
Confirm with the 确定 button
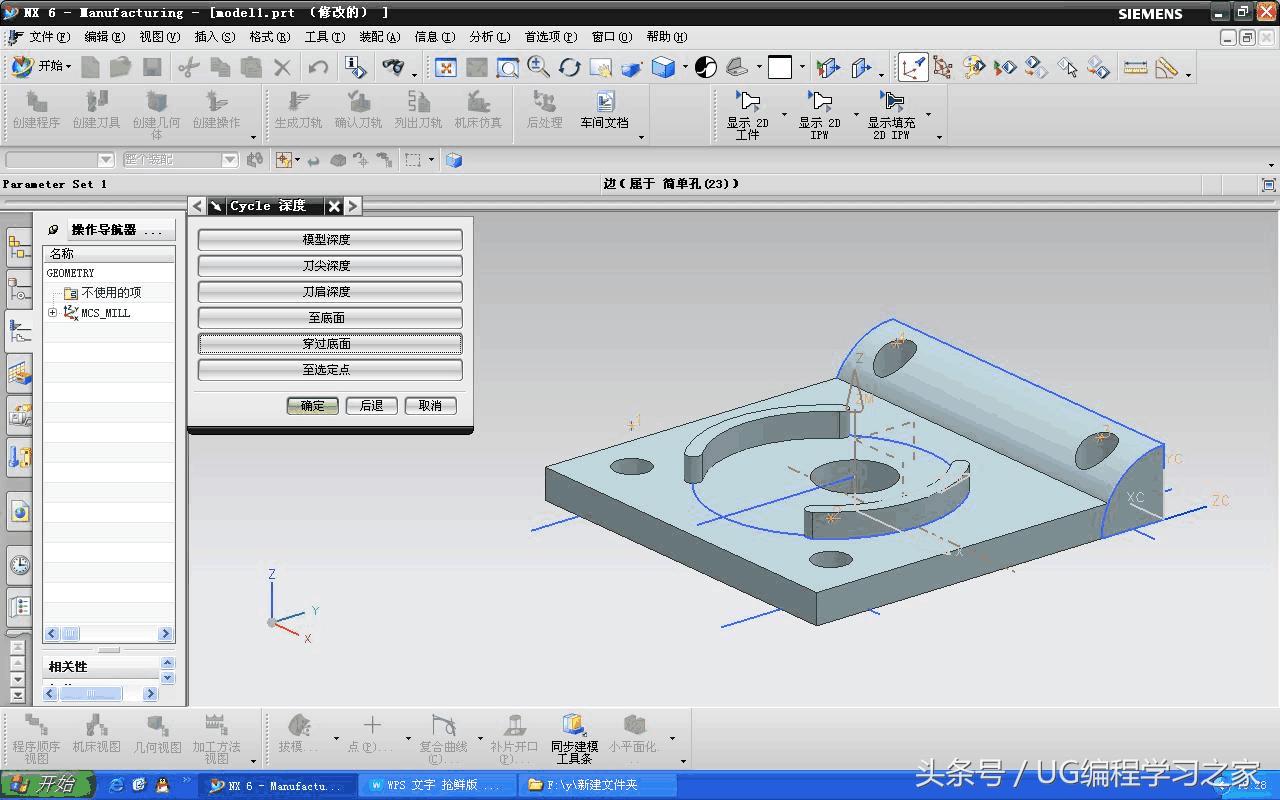(313, 406)
